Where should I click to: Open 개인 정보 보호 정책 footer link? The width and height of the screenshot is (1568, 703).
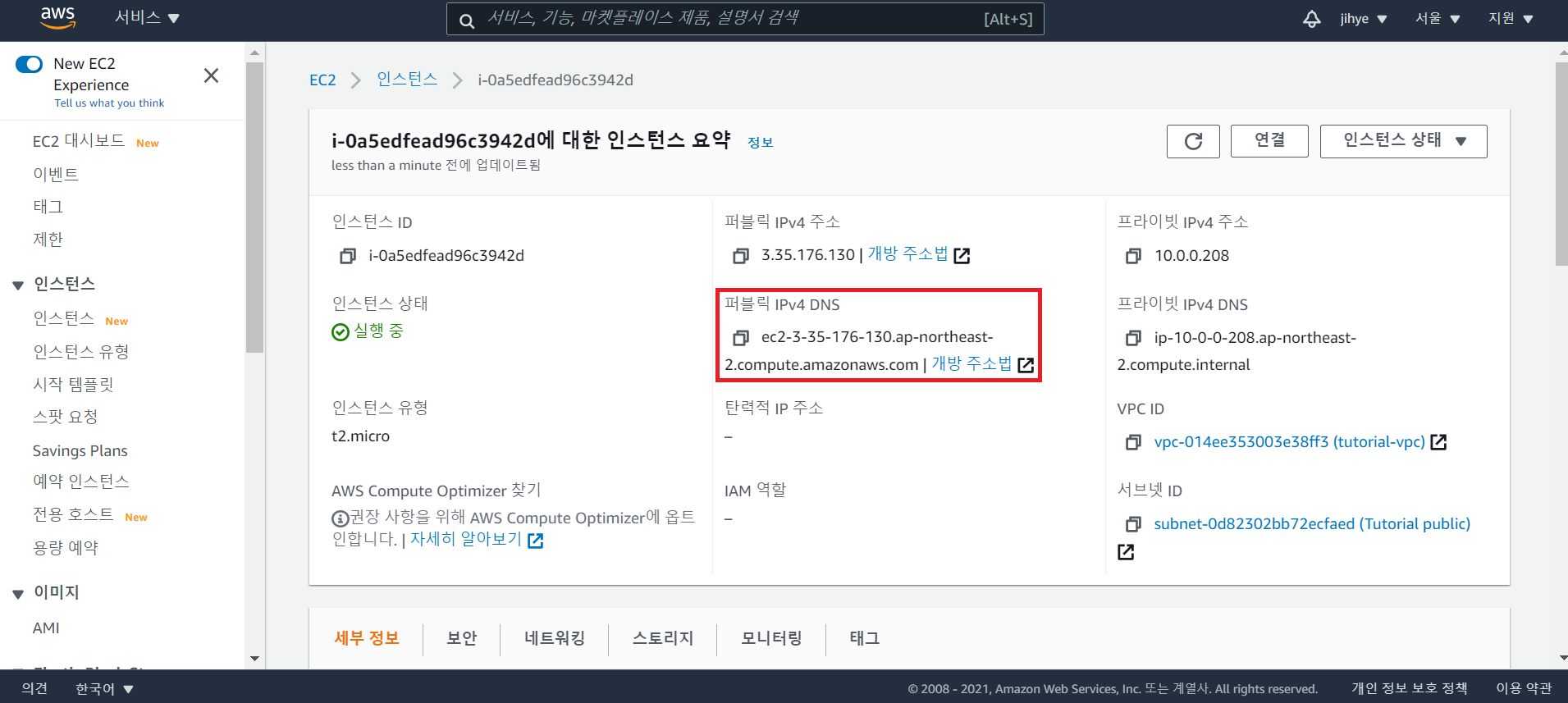point(1409,689)
